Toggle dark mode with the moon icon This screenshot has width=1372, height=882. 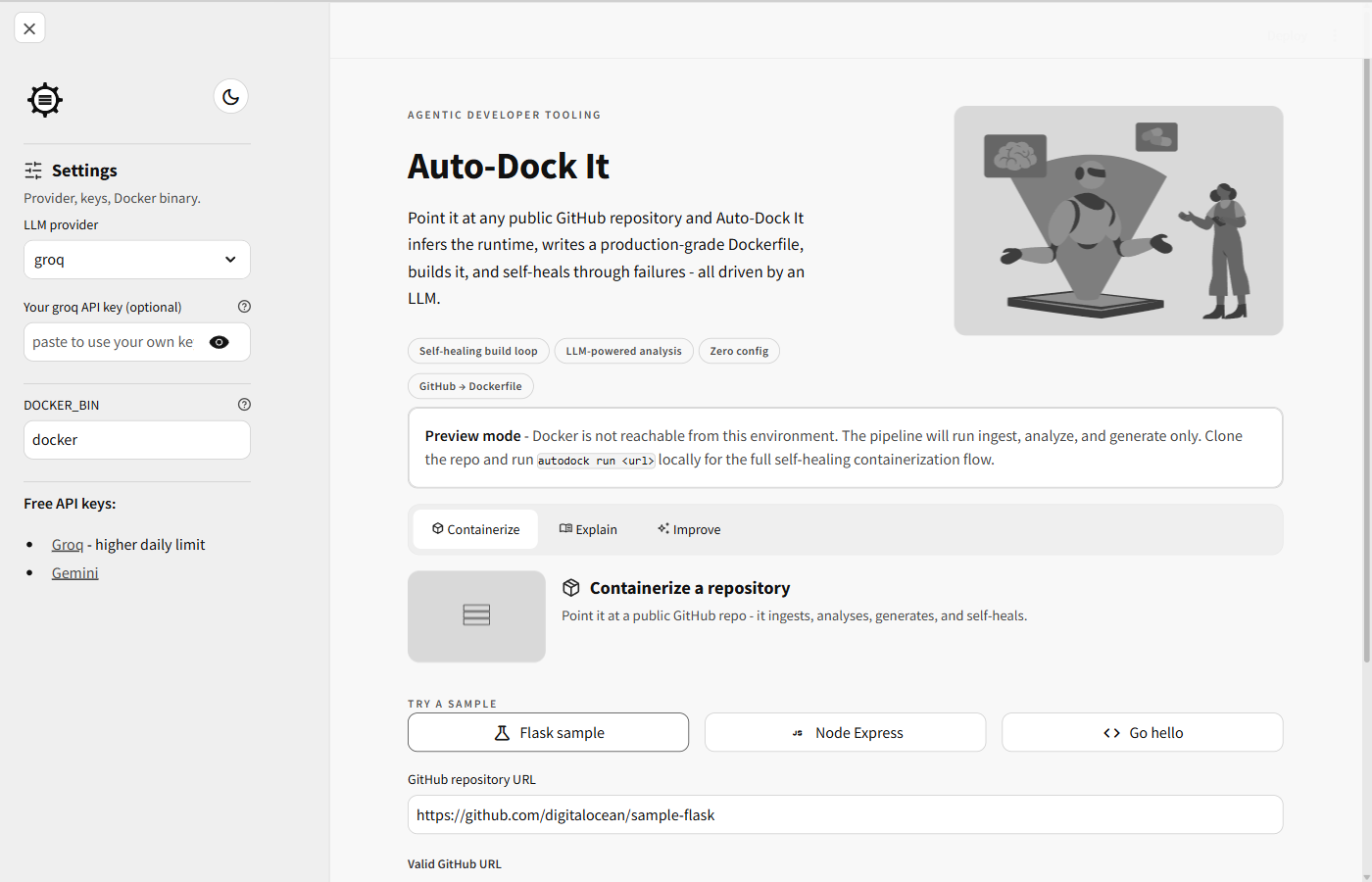[230, 96]
